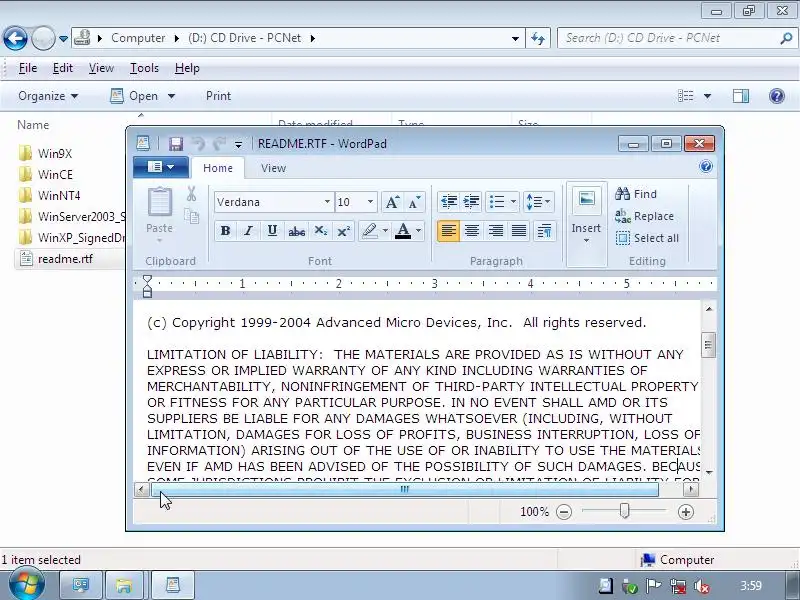Click the zoom slider thumb

tap(624, 511)
